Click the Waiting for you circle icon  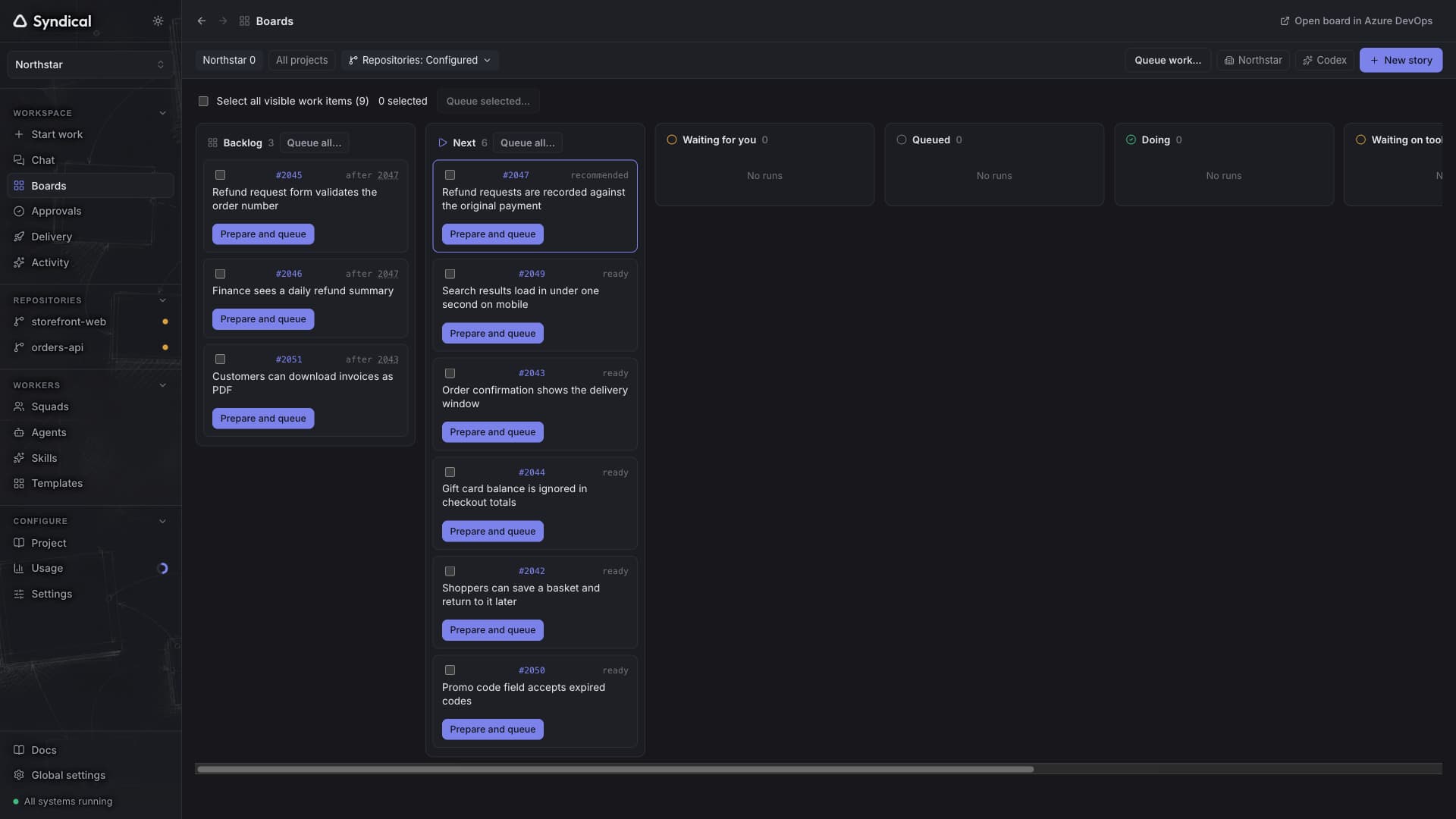point(671,140)
